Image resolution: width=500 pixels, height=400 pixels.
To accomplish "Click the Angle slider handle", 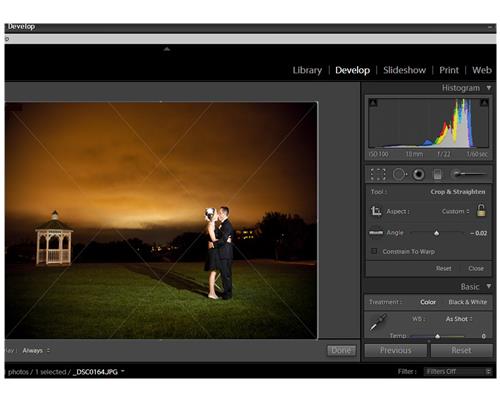I will pos(436,233).
